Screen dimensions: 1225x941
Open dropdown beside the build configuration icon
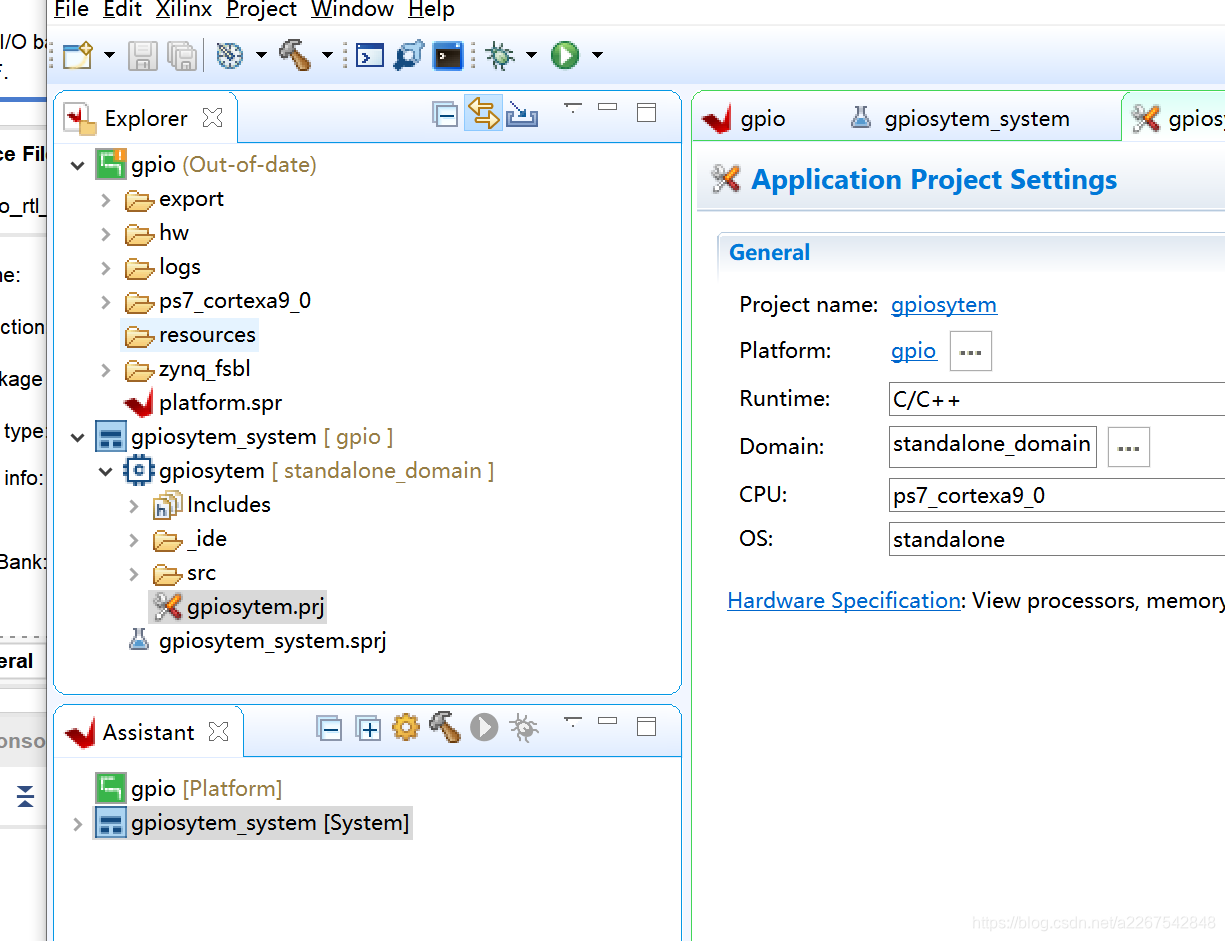(261, 55)
